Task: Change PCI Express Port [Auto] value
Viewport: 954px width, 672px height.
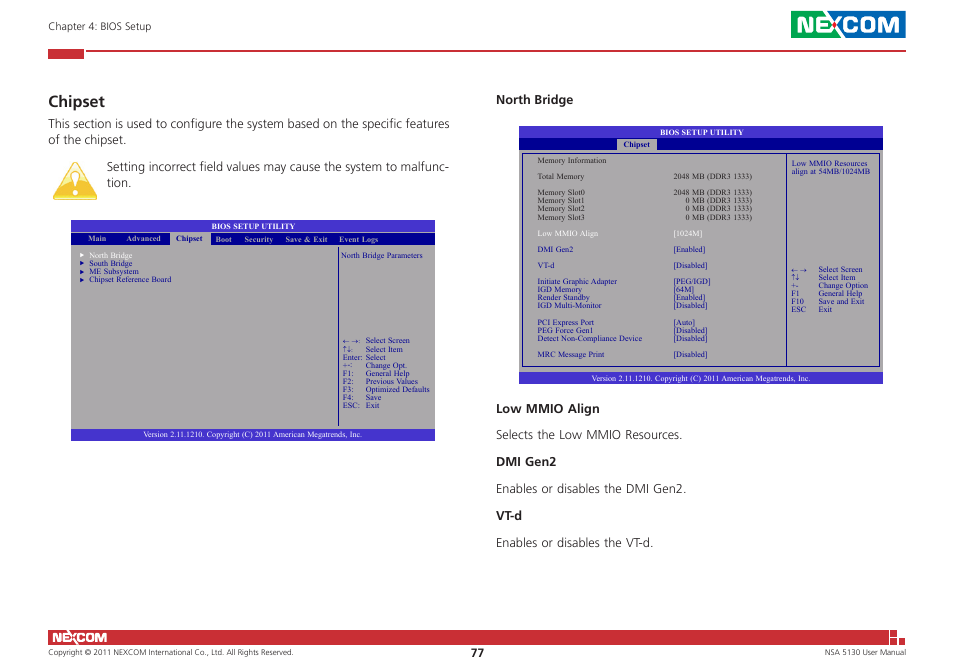Action: tap(684, 322)
